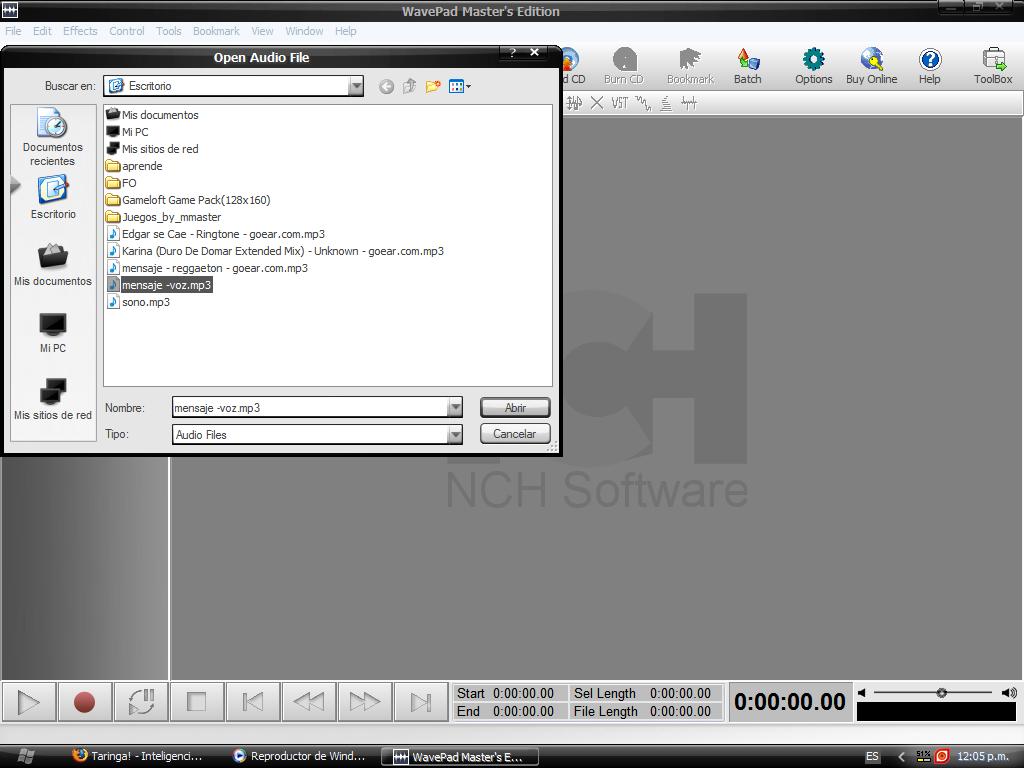The image size is (1024, 768).
Task: Click the Abrir button
Action: tap(515, 408)
